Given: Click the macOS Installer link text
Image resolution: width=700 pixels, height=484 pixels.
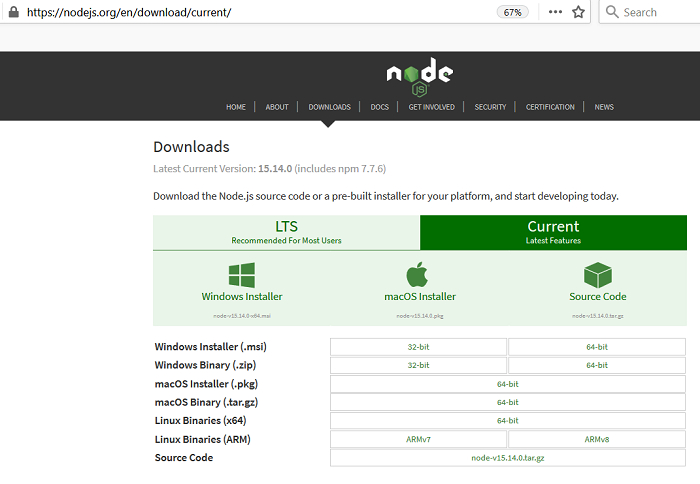Looking at the screenshot, I should pyautogui.click(x=420, y=296).
